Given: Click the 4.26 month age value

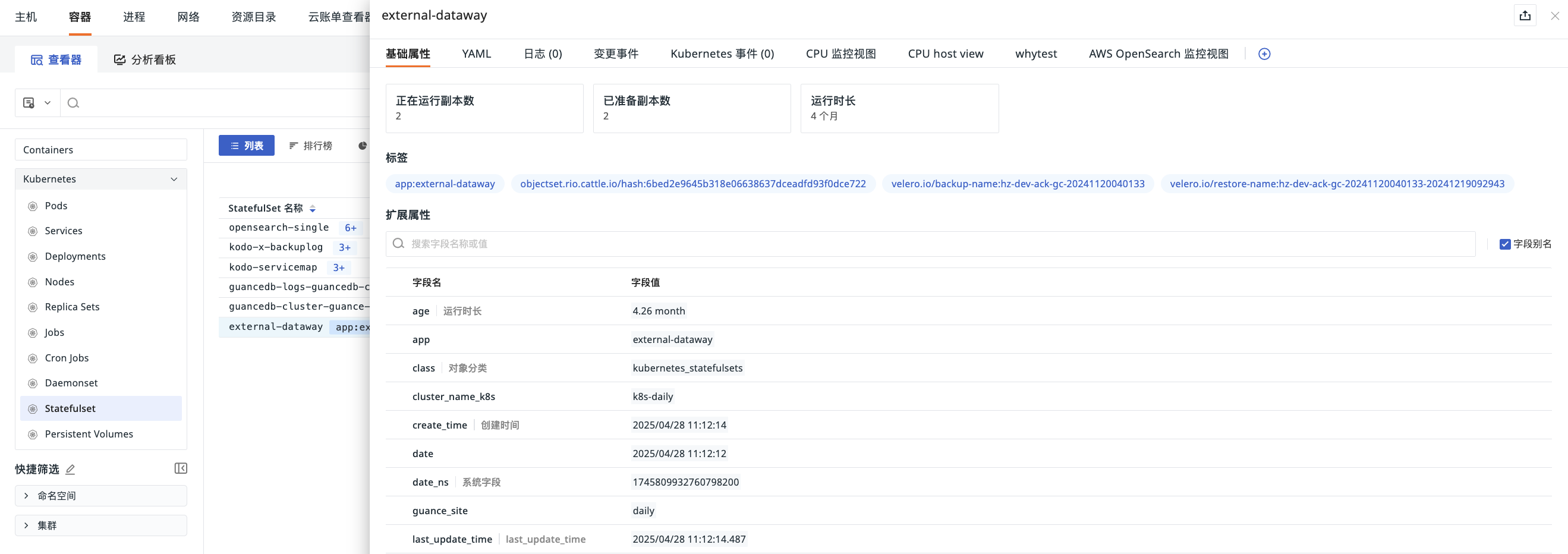Looking at the screenshot, I should point(659,311).
